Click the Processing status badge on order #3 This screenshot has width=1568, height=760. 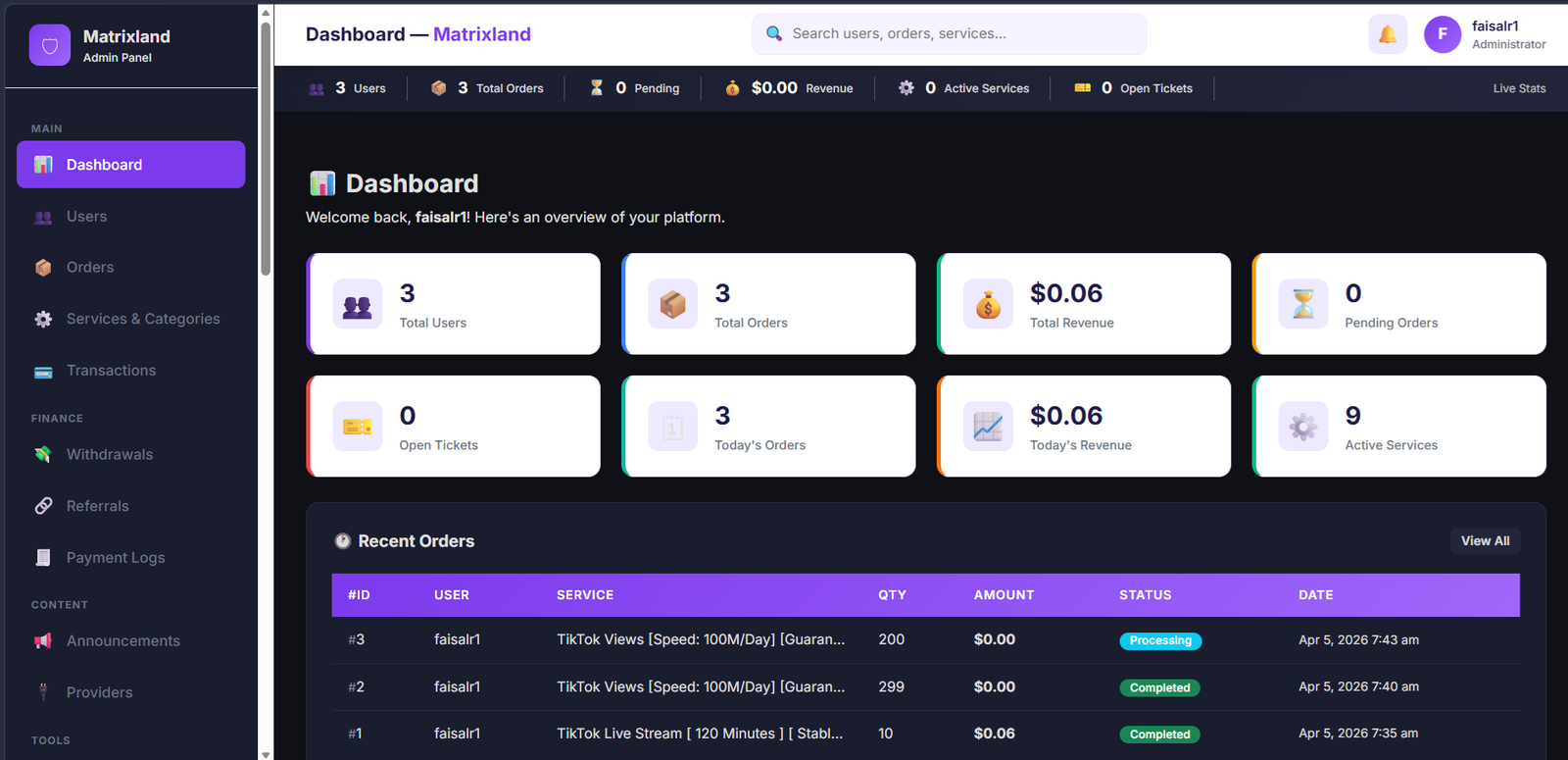point(1160,640)
